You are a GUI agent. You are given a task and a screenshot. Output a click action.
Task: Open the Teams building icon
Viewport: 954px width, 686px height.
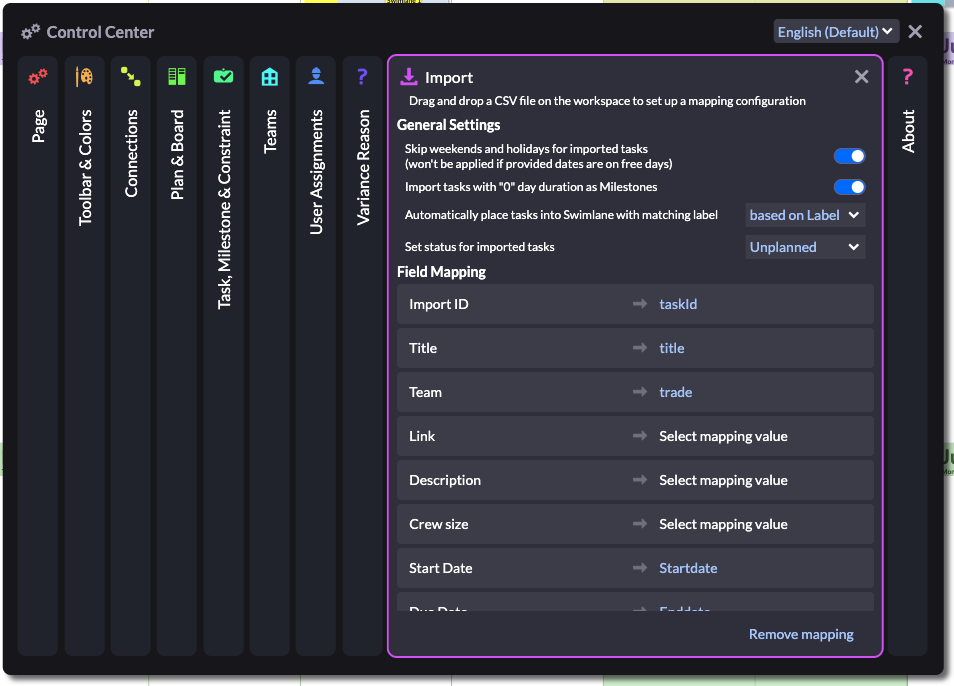tap(270, 77)
